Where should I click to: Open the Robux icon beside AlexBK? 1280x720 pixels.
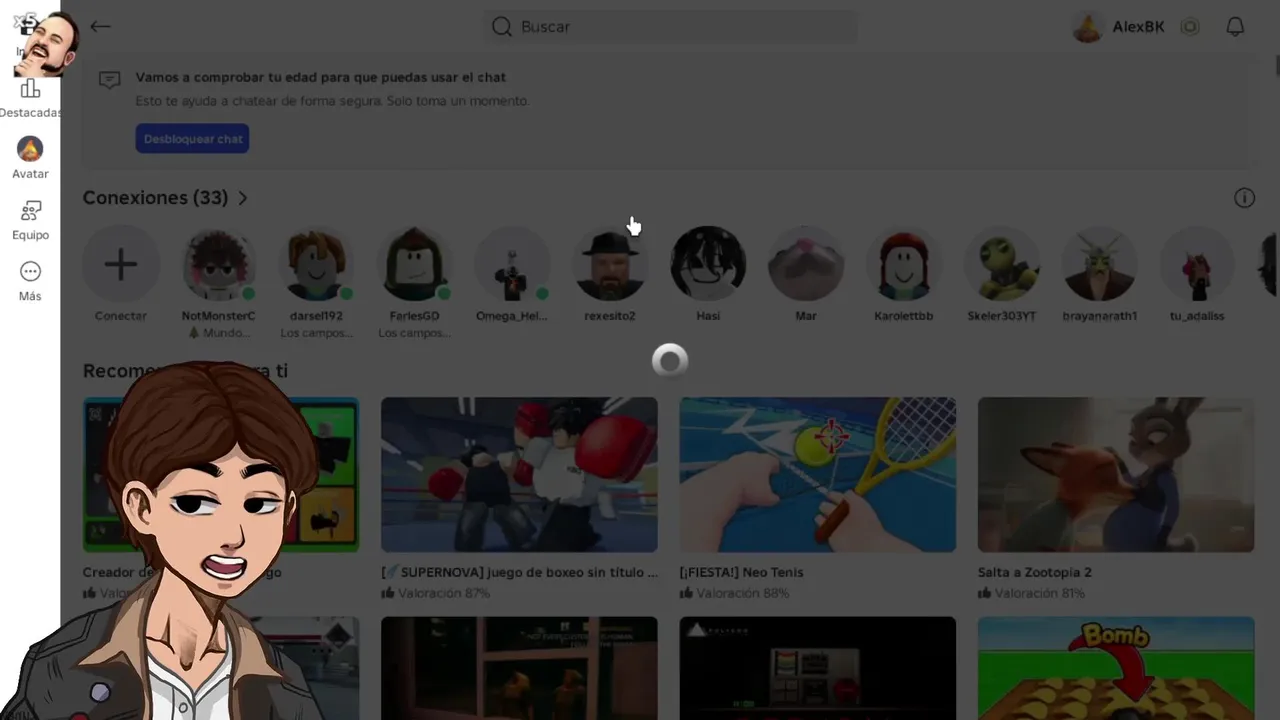click(x=1190, y=27)
